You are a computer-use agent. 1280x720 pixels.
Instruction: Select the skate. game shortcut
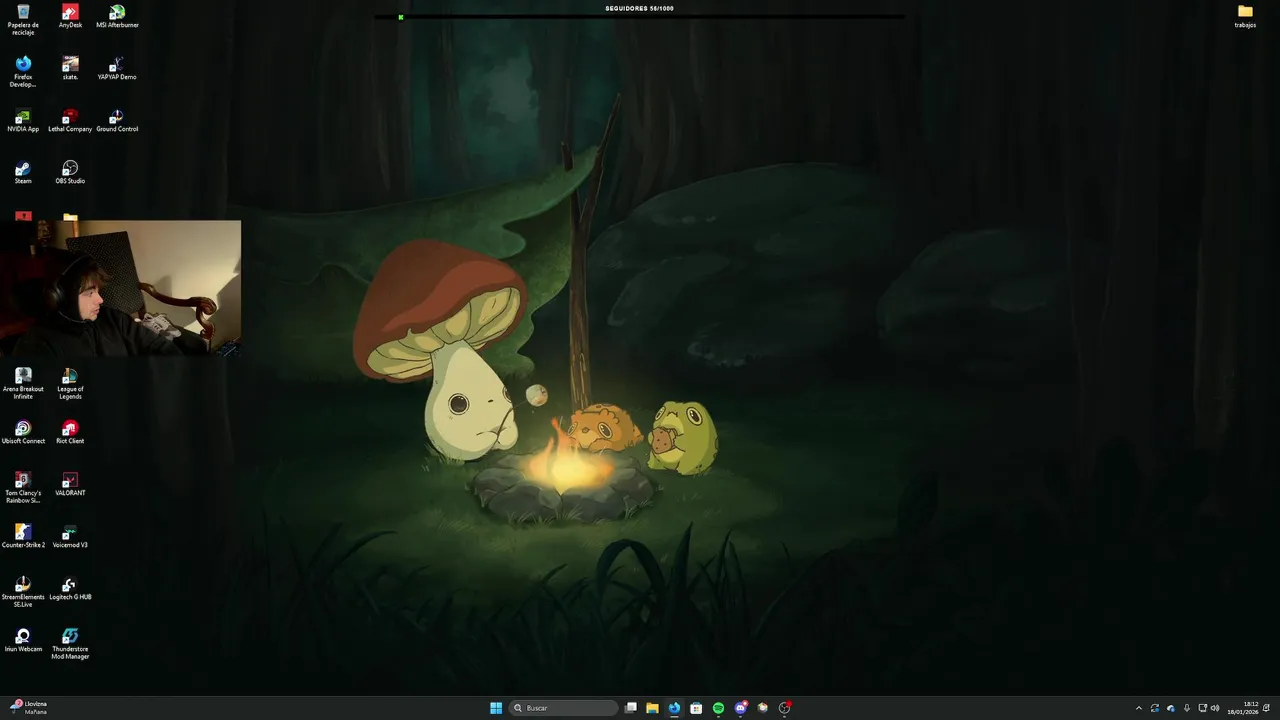[70, 68]
